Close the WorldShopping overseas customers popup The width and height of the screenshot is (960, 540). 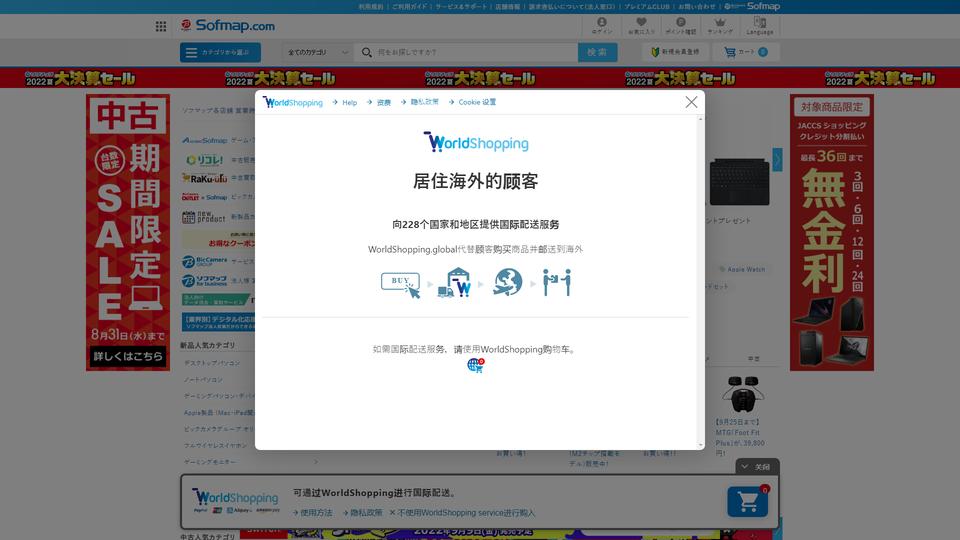[x=691, y=102]
